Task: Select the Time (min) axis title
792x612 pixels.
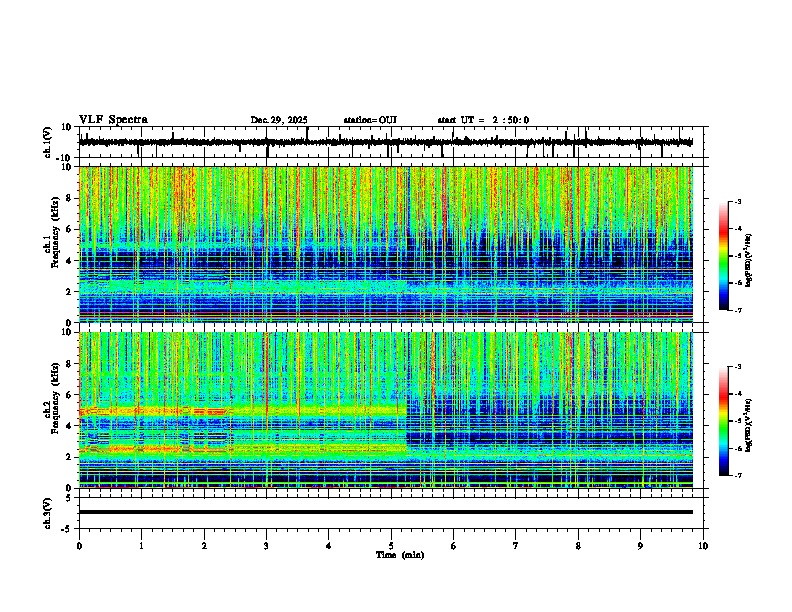Action: click(x=400, y=555)
